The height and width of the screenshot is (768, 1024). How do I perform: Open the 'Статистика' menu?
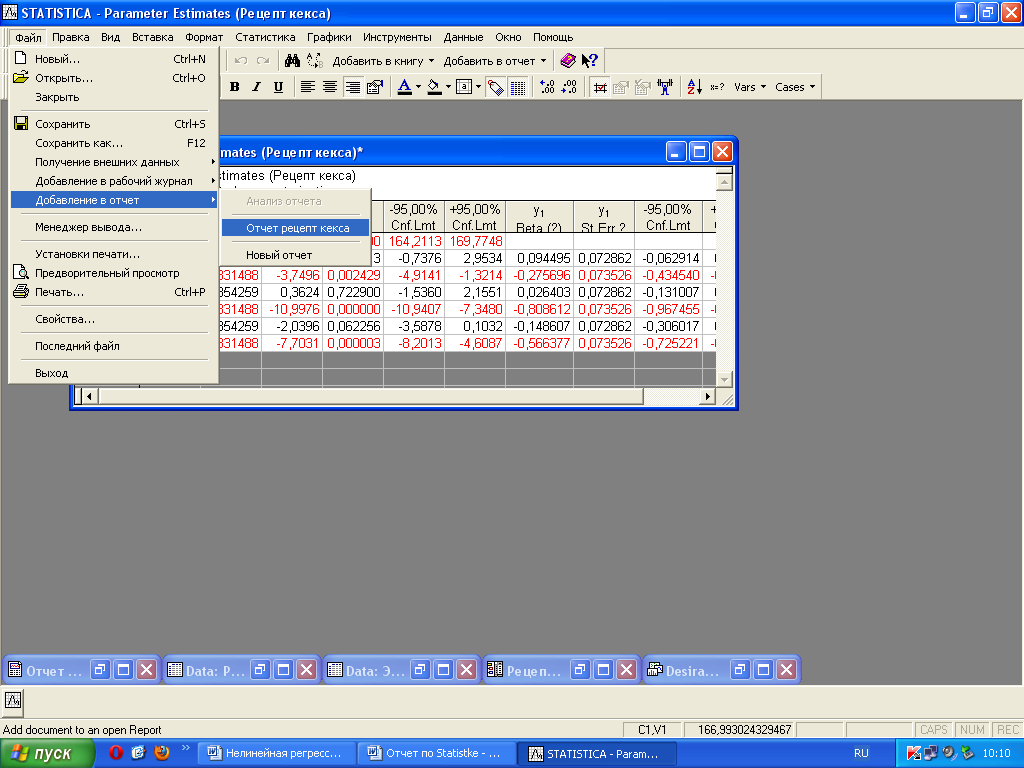click(x=265, y=37)
